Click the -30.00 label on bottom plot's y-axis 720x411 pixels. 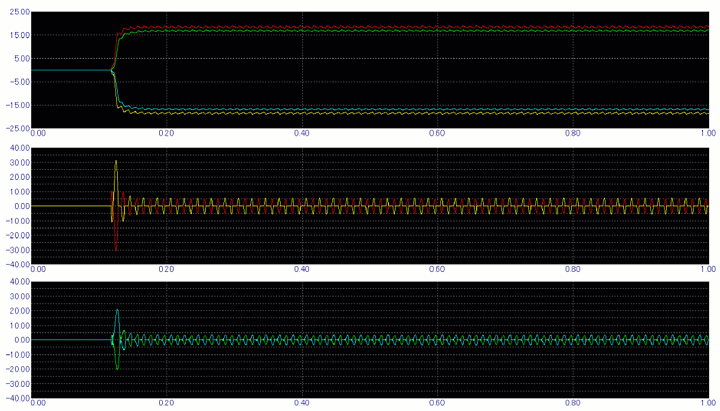tap(17, 384)
